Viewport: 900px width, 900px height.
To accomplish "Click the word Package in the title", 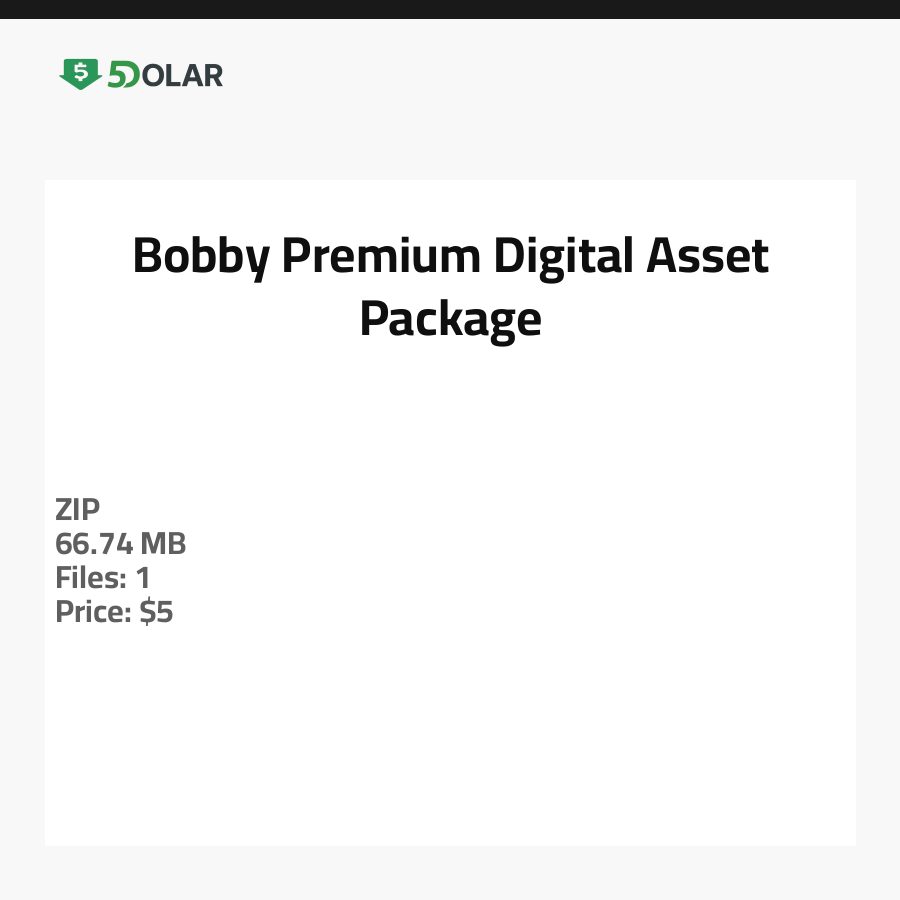I will 450,320.
